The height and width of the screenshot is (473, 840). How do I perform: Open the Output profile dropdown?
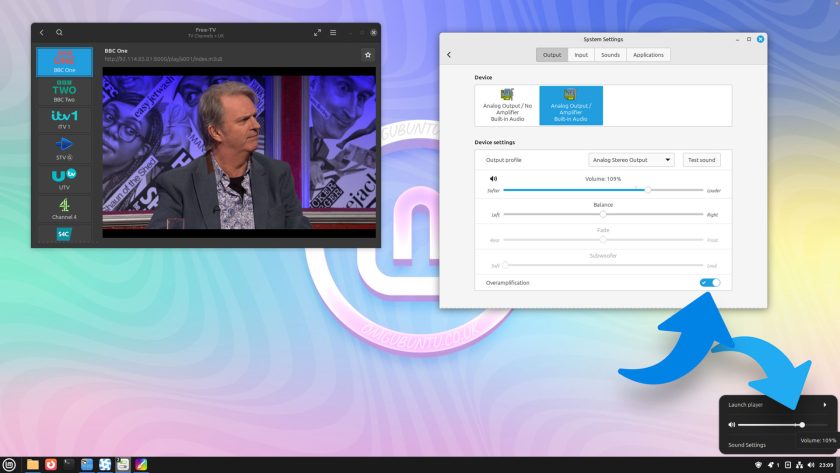pyautogui.click(x=631, y=160)
